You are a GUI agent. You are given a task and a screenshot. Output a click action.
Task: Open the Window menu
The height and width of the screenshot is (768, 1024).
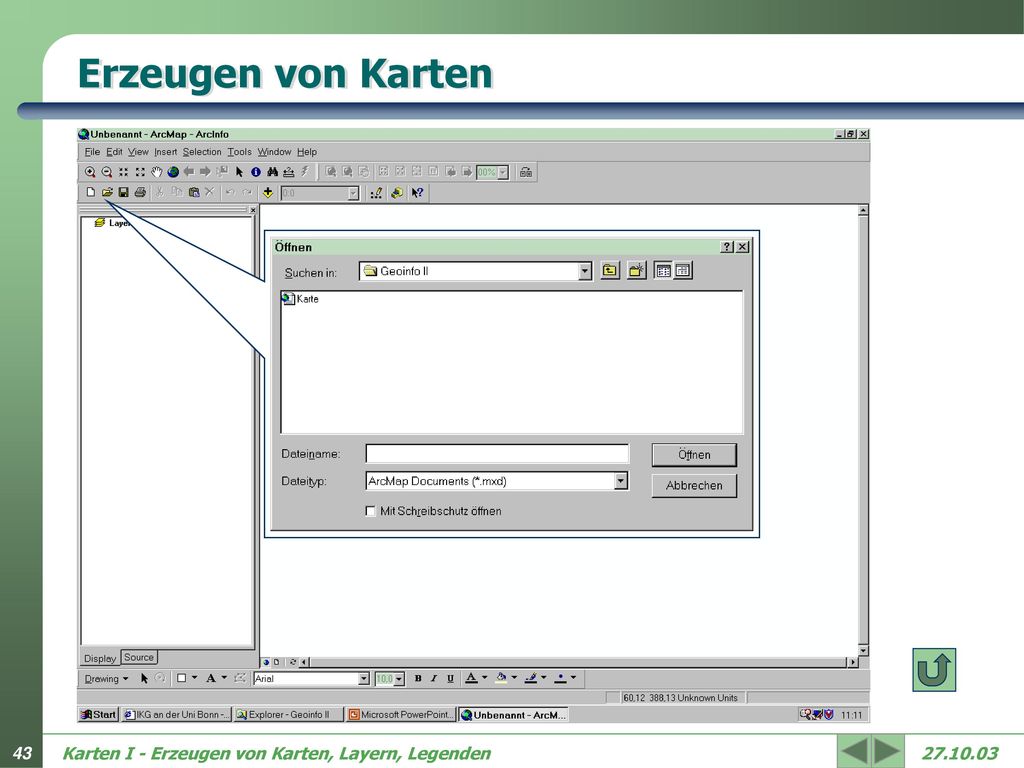274,152
